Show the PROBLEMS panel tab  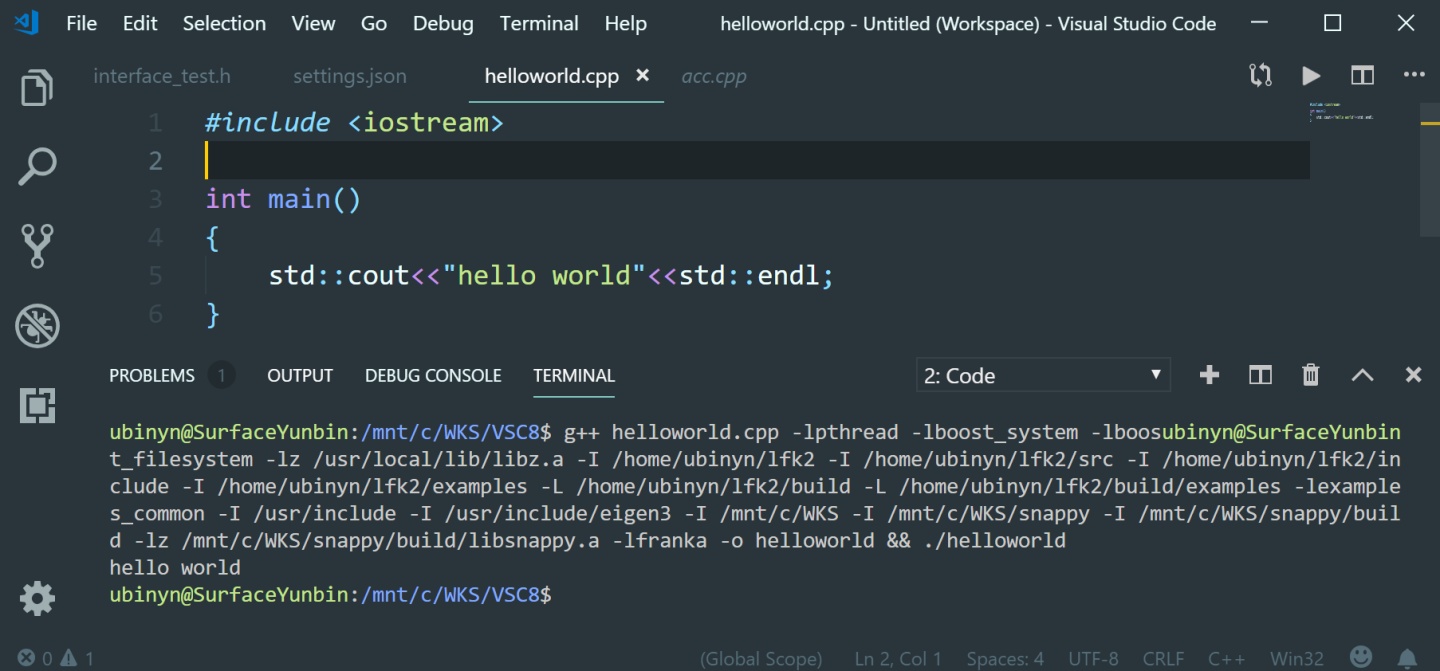click(152, 375)
